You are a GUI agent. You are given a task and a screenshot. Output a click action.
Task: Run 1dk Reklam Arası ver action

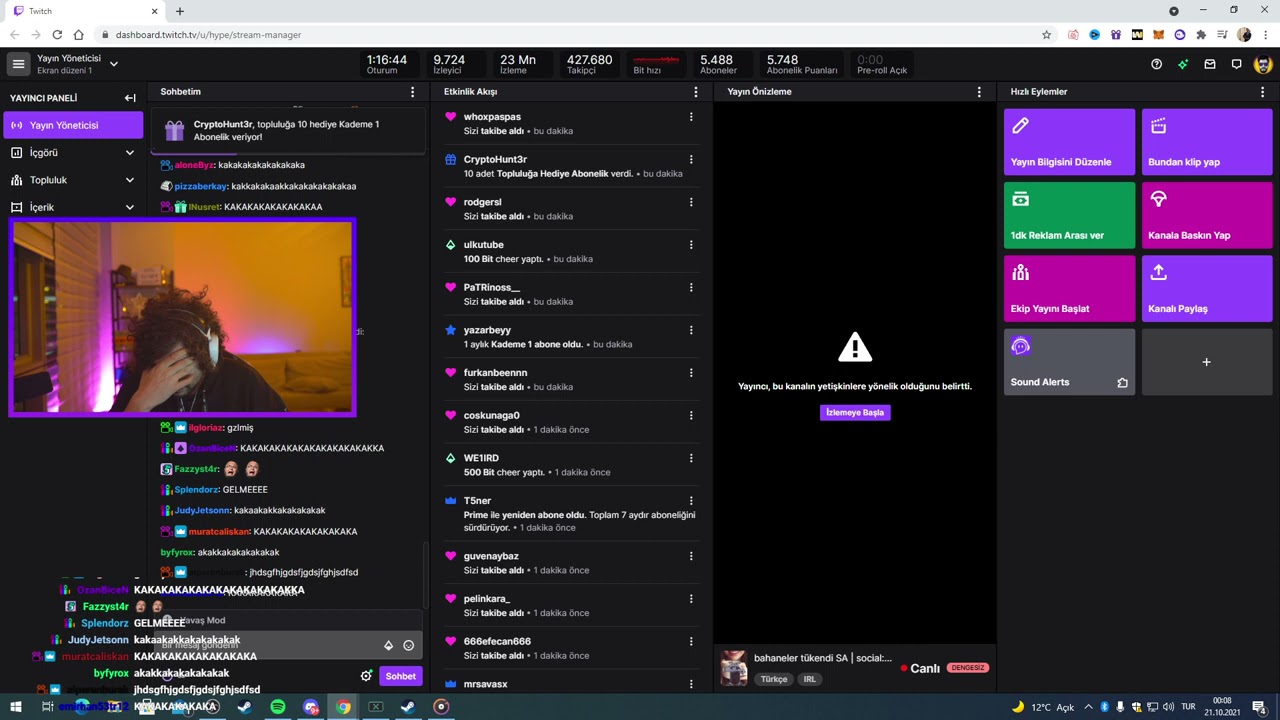1069,215
